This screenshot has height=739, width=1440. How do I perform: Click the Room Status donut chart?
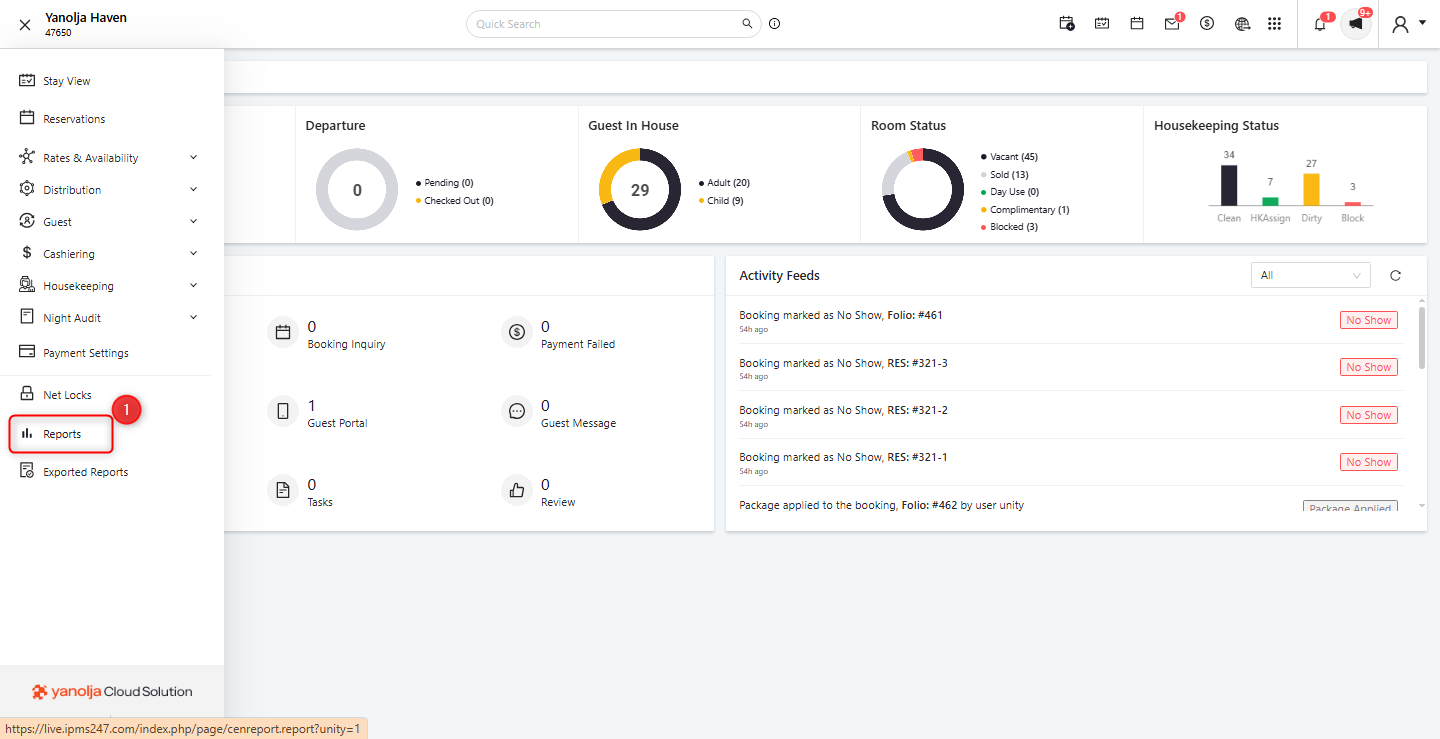923,190
